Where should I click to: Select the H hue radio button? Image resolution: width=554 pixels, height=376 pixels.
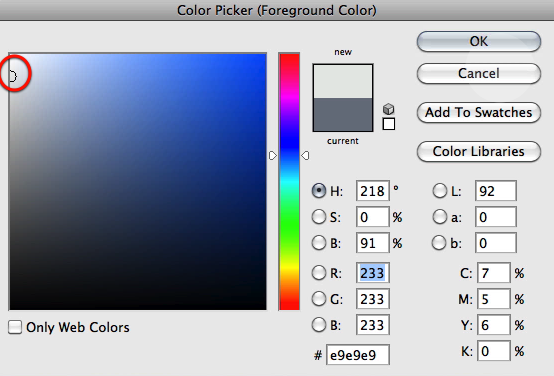319,191
